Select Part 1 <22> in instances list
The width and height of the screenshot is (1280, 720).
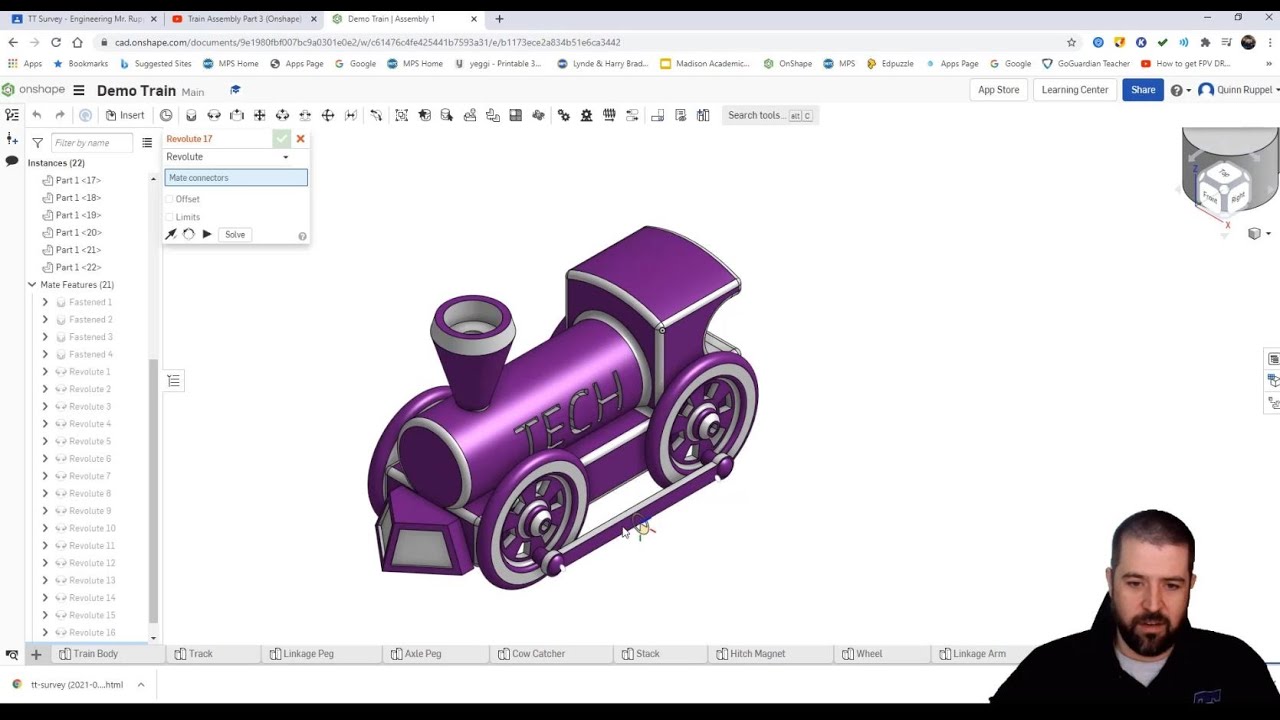tap(78, 267)
